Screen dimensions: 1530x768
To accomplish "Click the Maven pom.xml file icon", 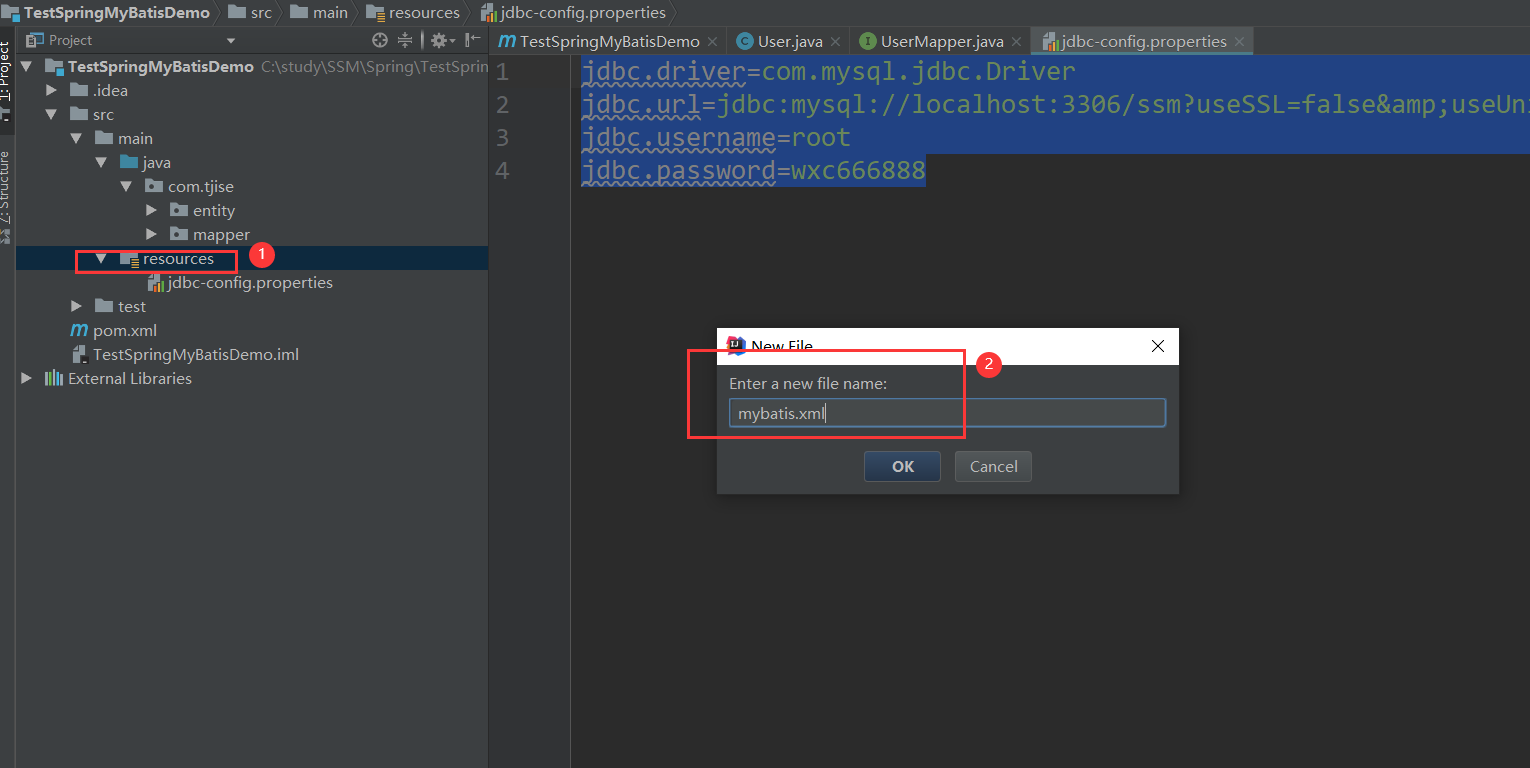I will 79,330.
